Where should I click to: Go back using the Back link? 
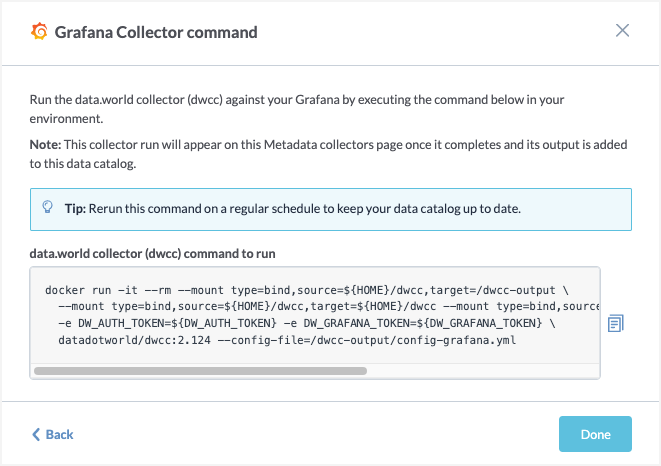coord(53,434)
